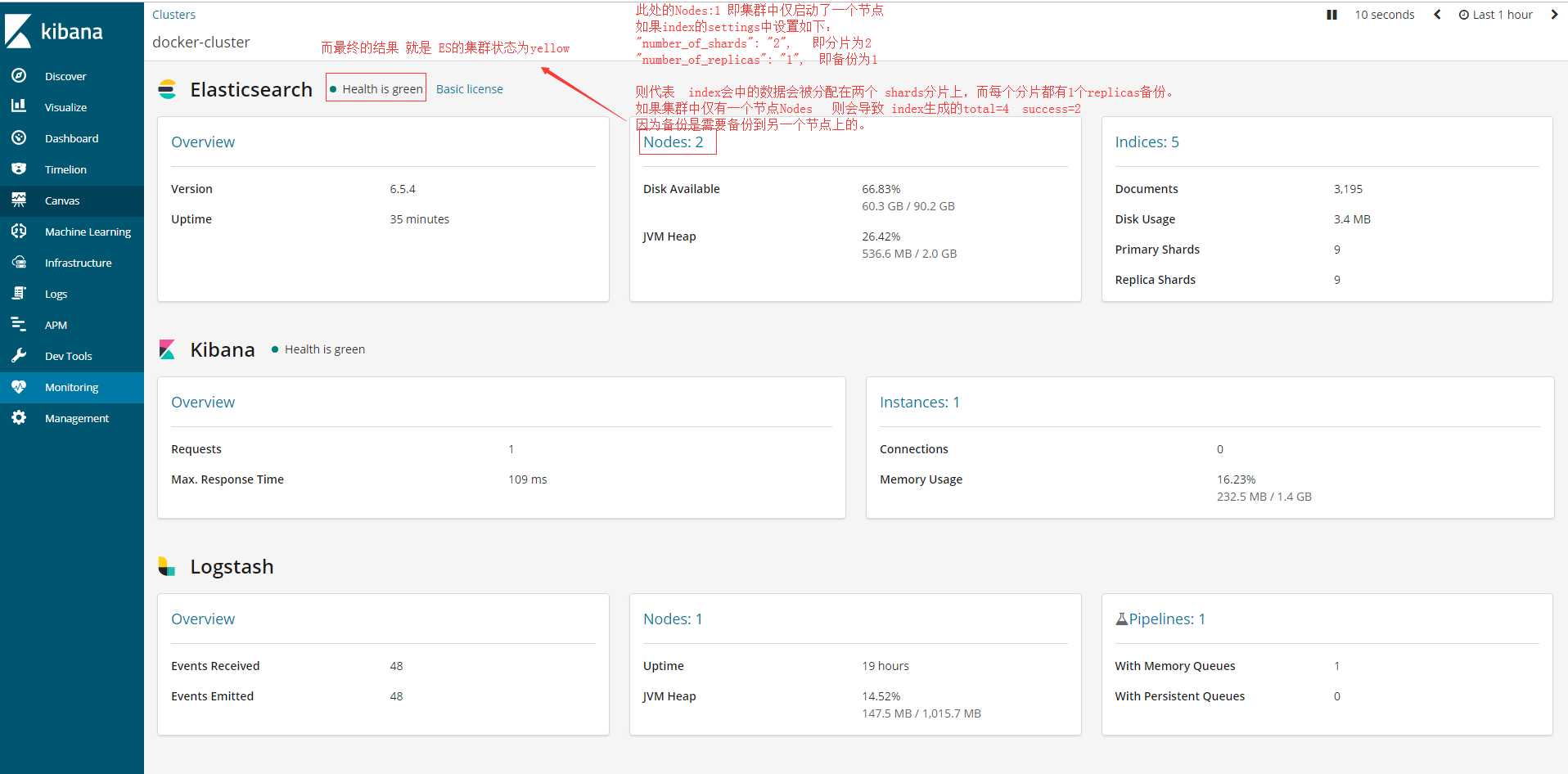Open Kibana Instances: 1 link
The image size is (1568, 774).
919,403
